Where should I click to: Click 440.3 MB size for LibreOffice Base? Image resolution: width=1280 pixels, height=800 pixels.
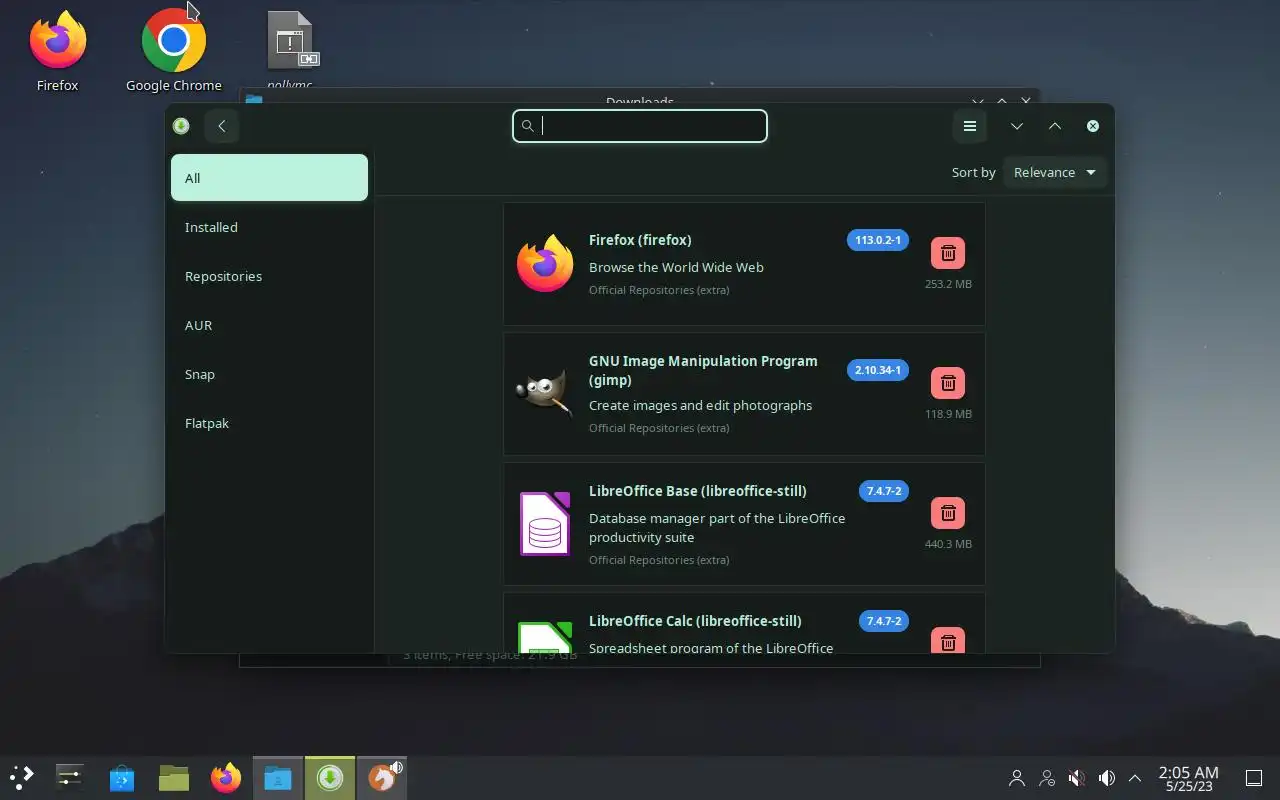[x=948, y=544]
